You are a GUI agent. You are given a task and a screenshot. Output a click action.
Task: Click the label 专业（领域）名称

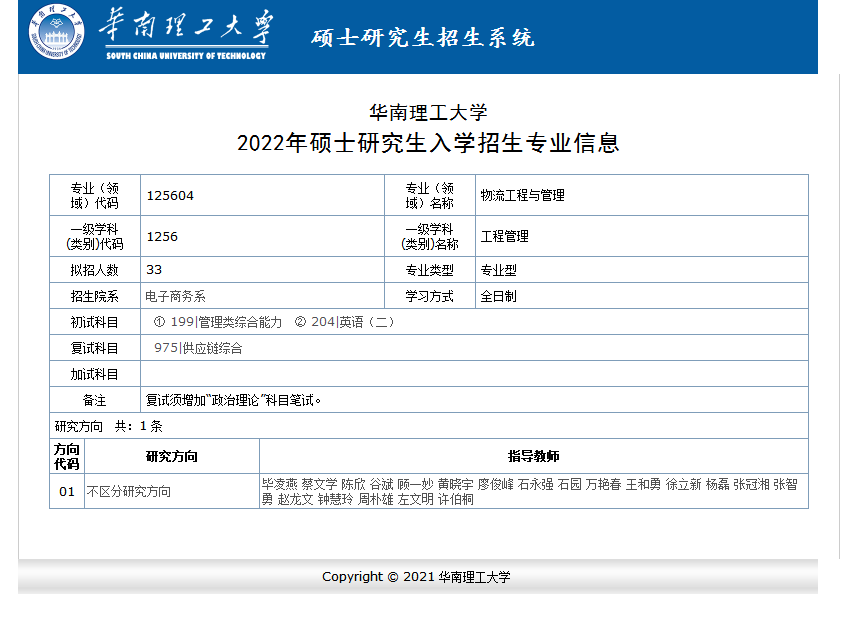click(x=430, y=196)
